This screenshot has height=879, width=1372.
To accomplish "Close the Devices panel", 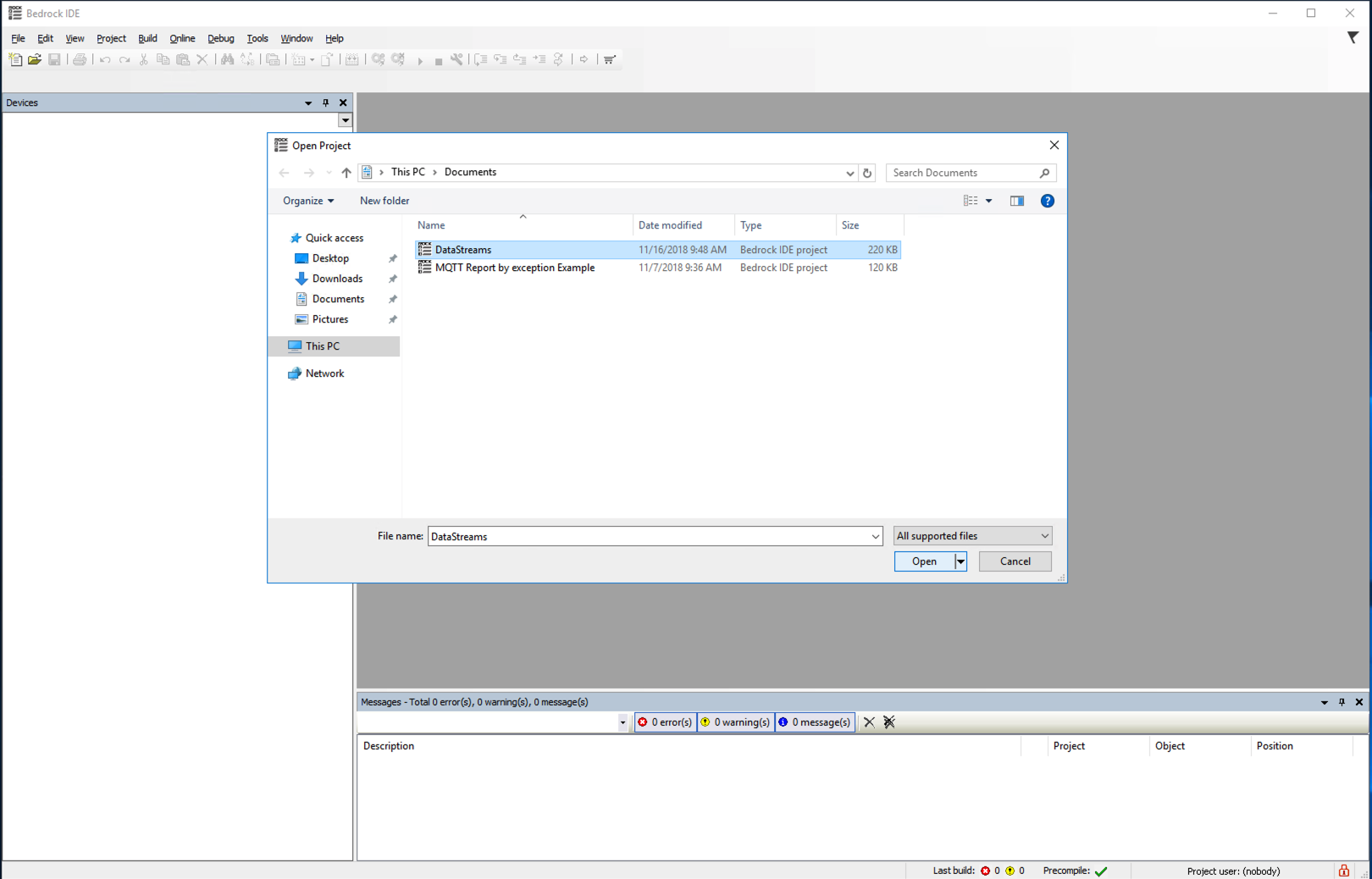I will coord(343,102).
